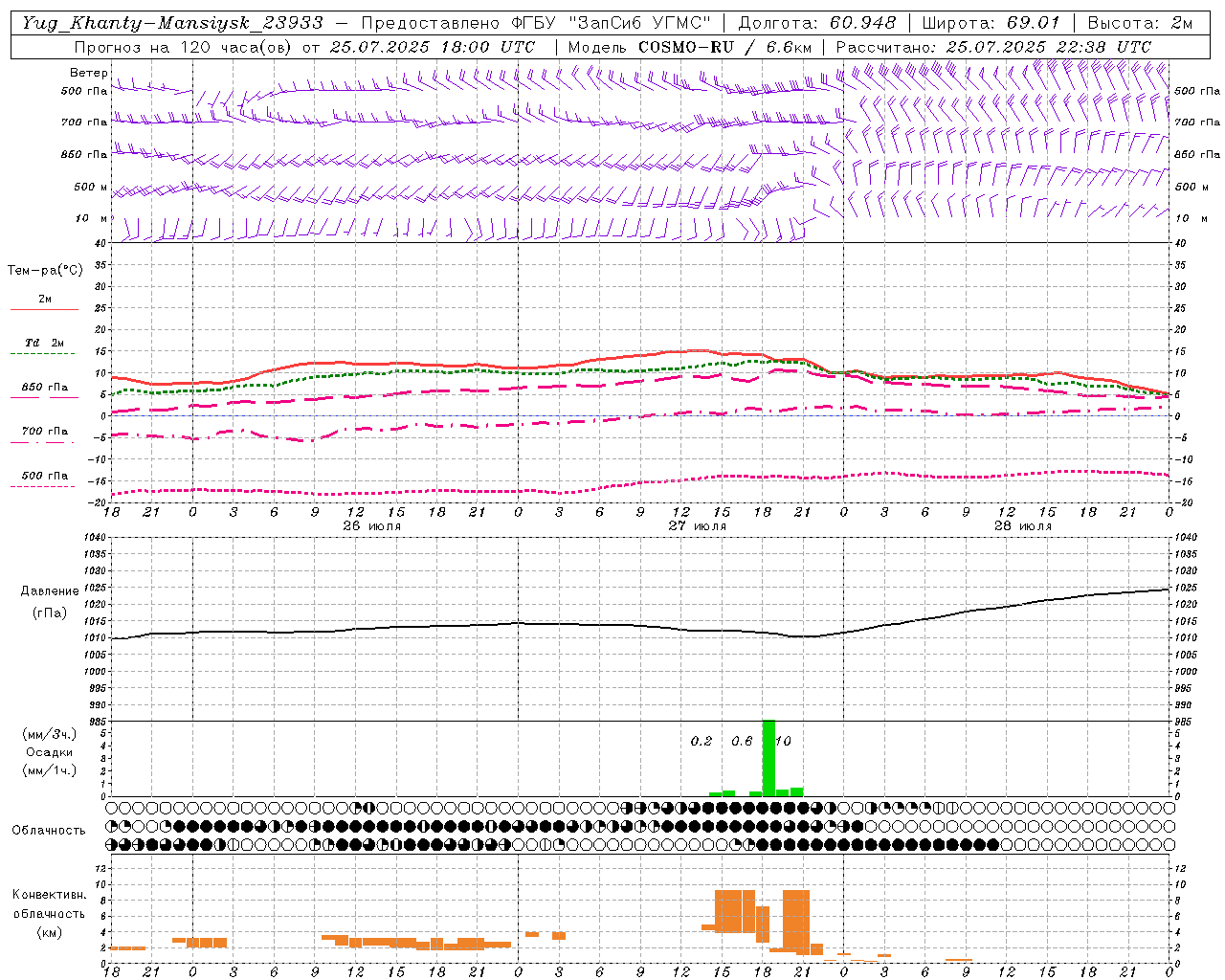This screenshot has height=980, width=1225.
Task: Click the 850 гПа temperature legend label
Action: coord(45,387)
